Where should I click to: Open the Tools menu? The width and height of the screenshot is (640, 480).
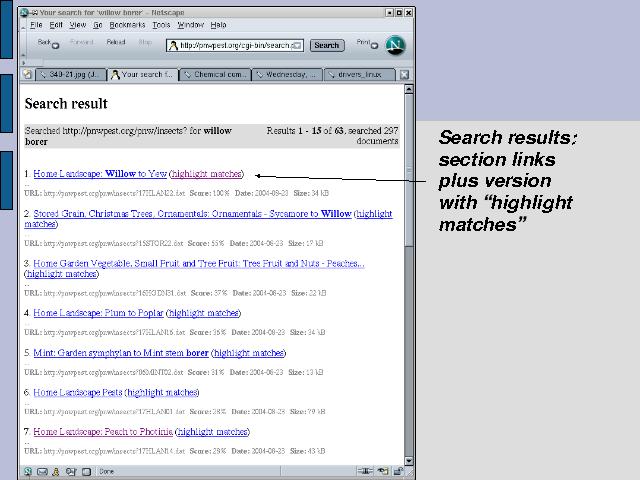click(161, 24)
